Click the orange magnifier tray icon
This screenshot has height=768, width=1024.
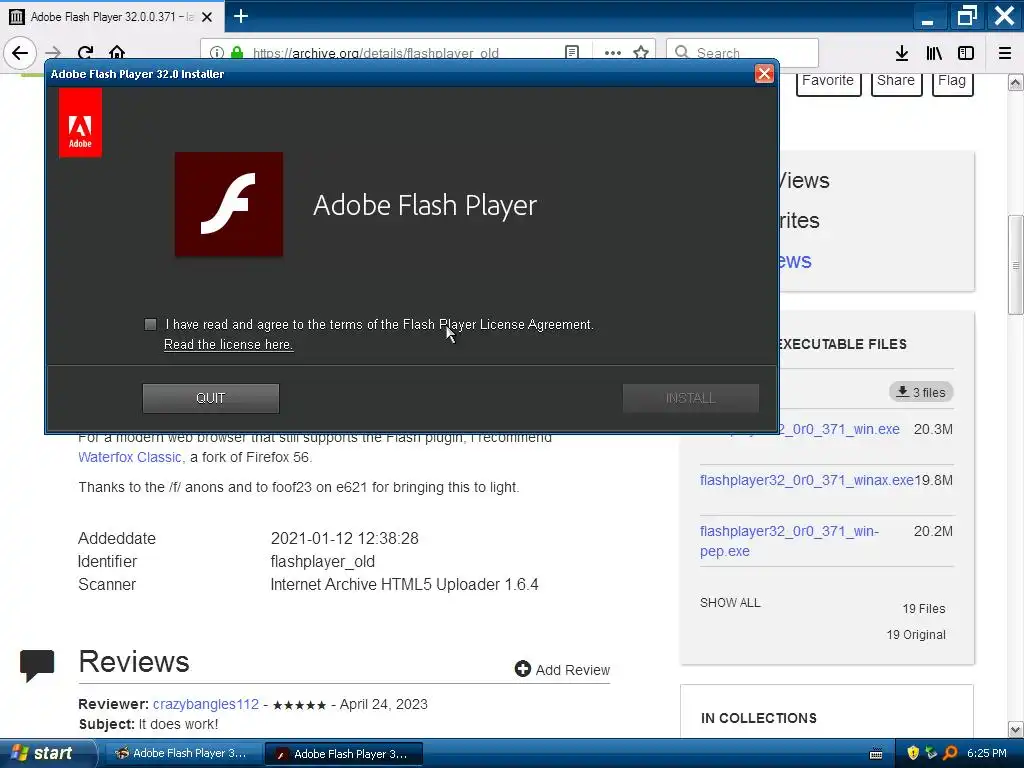click(x=950, y=753)
